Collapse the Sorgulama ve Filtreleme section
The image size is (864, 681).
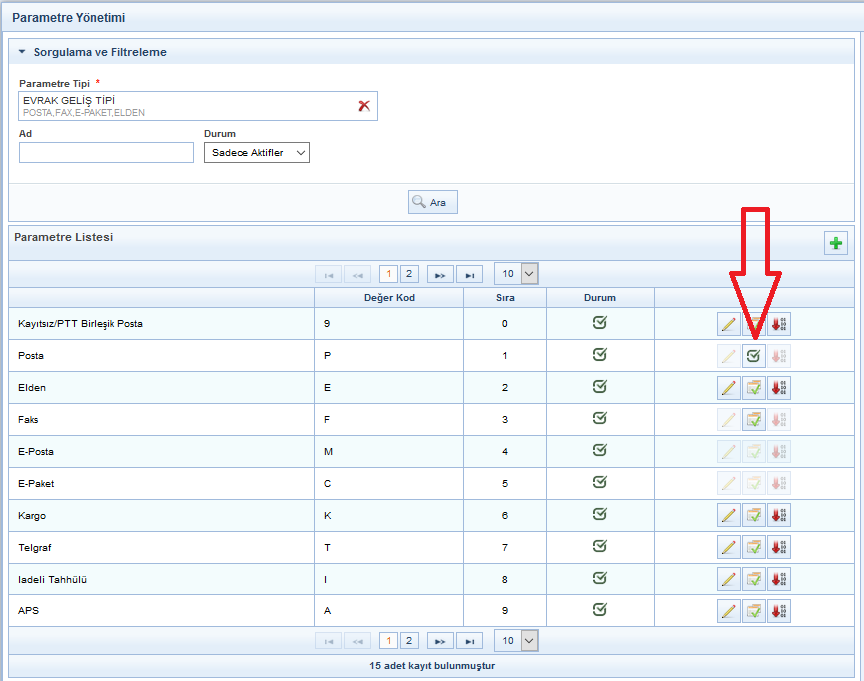[x=22, y=52]
